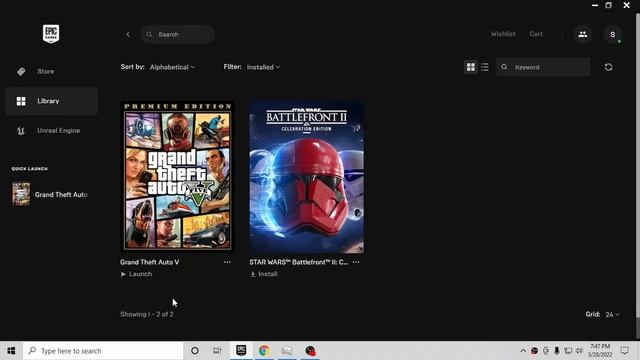Focus the Windows taskbar search box
Viewport: 640px width, 360px height.
(103, 351)
